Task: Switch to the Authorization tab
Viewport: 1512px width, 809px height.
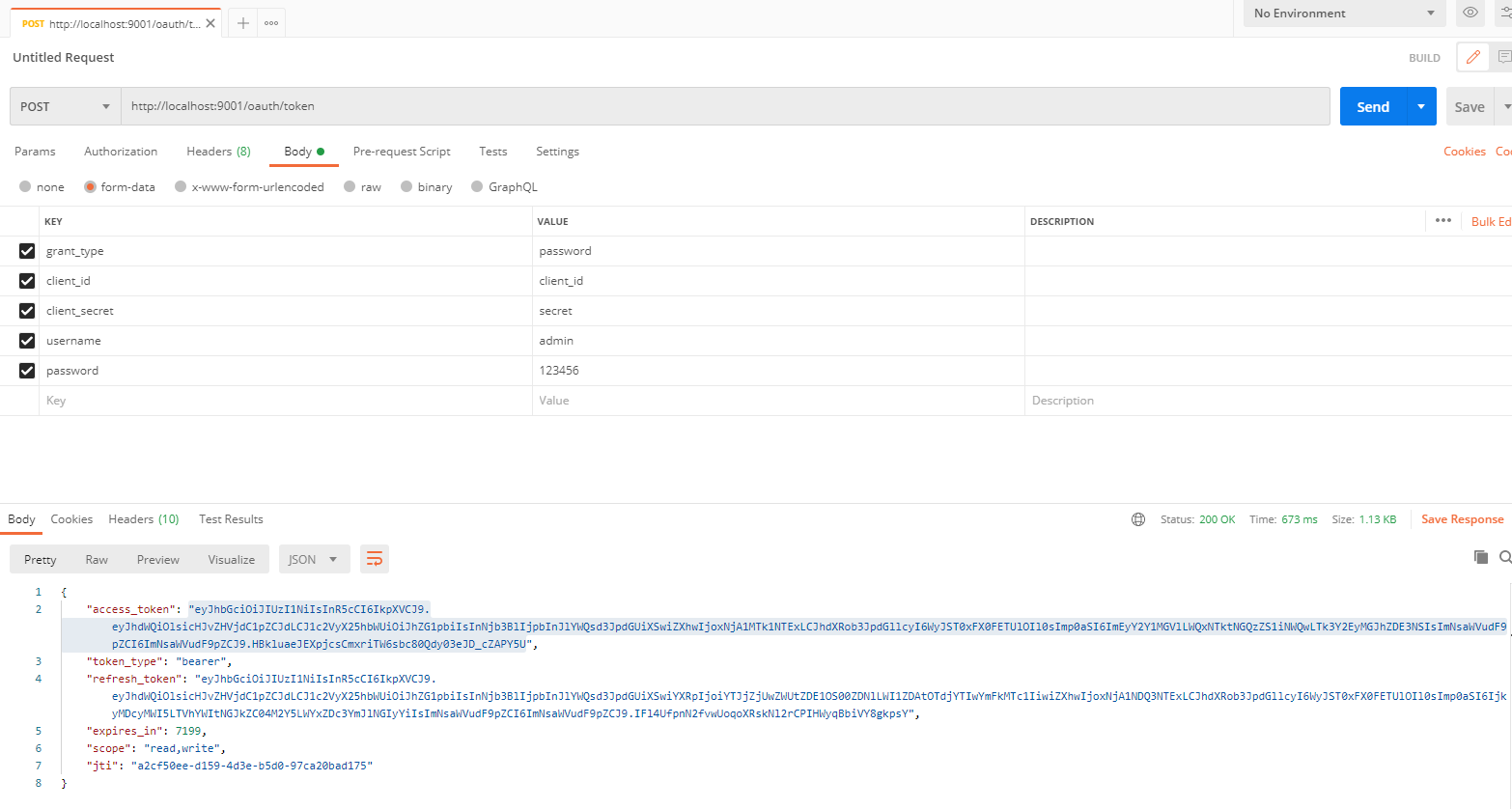Action: tap(121, 152)
